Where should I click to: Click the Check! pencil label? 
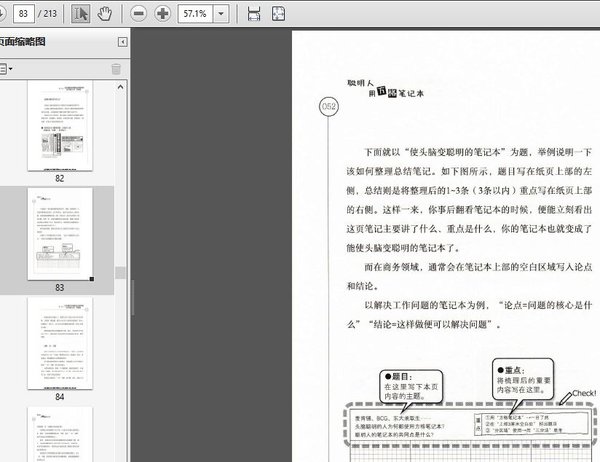(x=578, y=397)
